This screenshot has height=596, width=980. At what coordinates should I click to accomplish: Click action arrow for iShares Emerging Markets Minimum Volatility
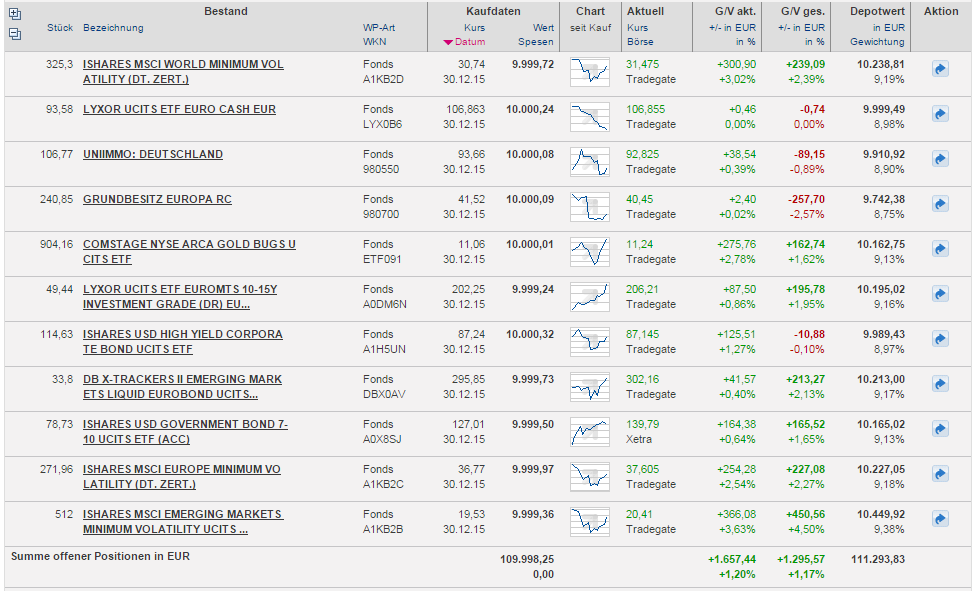point(940,520)
